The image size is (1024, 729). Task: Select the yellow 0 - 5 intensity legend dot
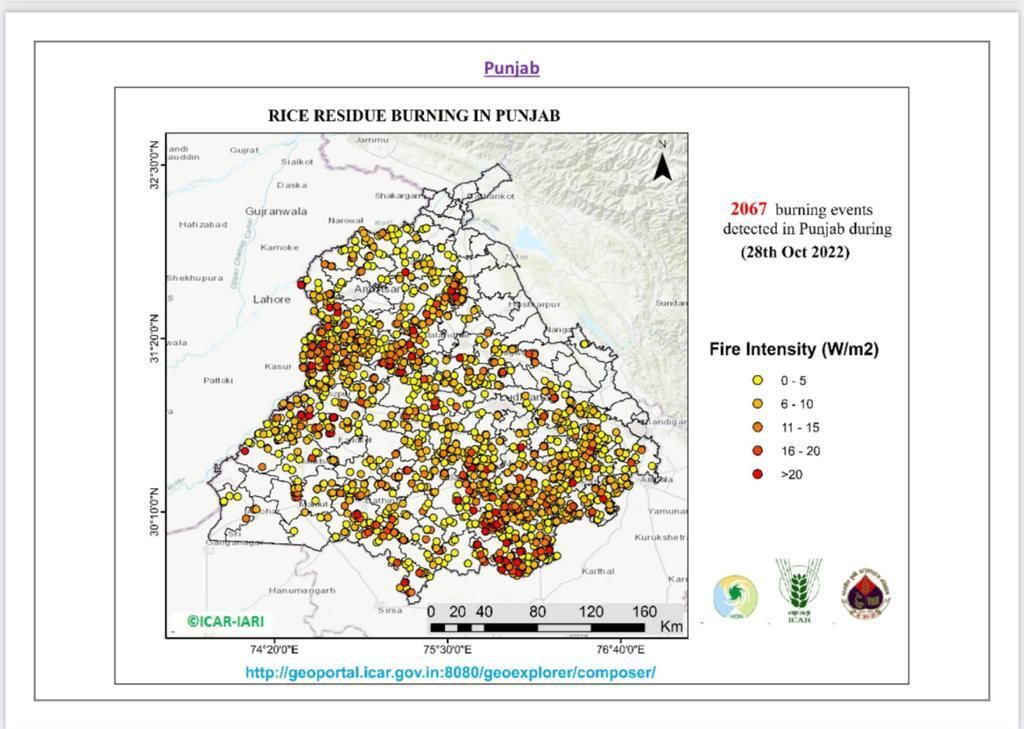click(x=757, y=381)
